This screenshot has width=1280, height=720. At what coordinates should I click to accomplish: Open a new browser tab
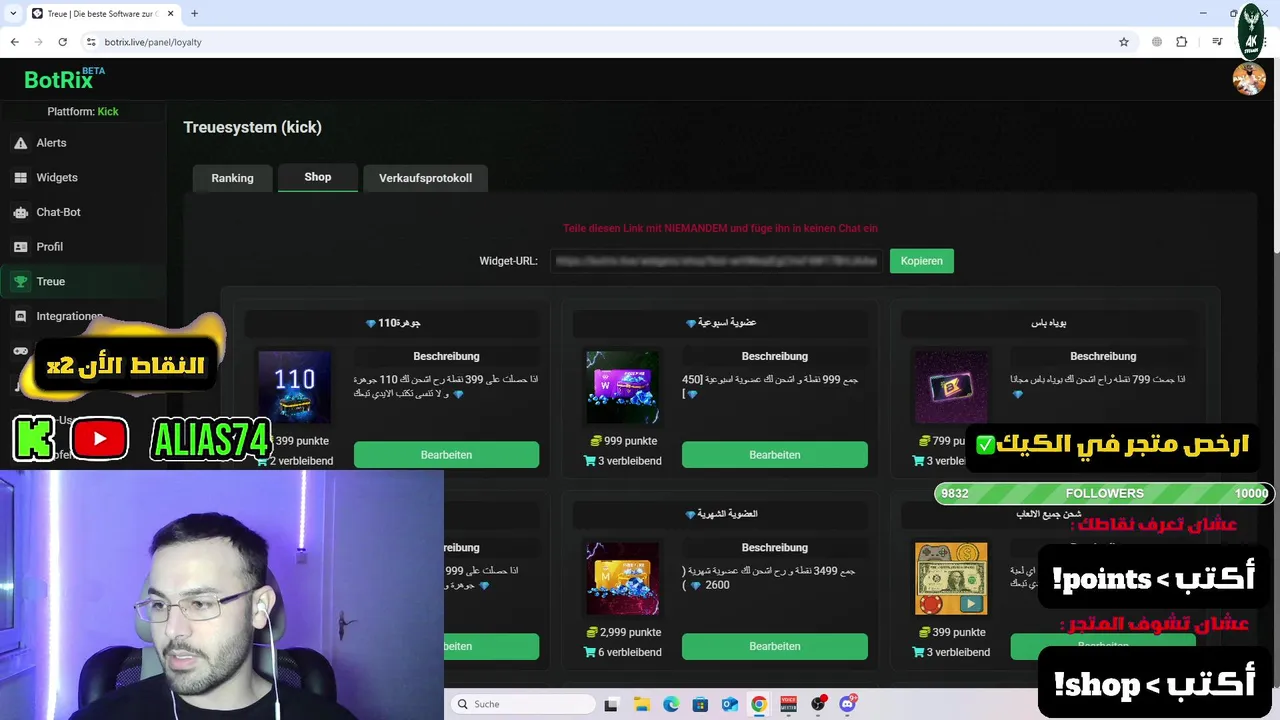coord(194,13)
